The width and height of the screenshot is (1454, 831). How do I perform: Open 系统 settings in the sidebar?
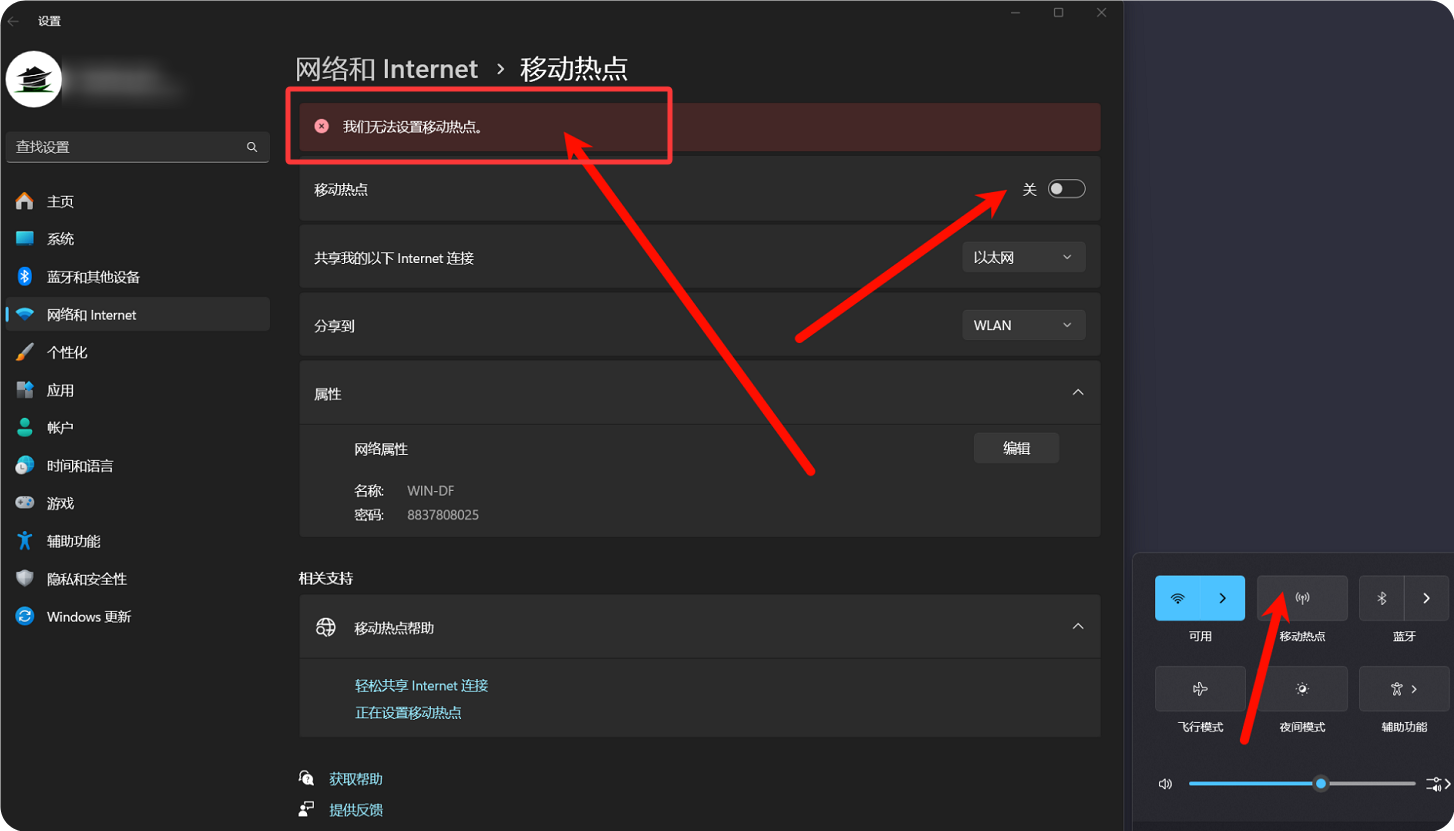138,239
